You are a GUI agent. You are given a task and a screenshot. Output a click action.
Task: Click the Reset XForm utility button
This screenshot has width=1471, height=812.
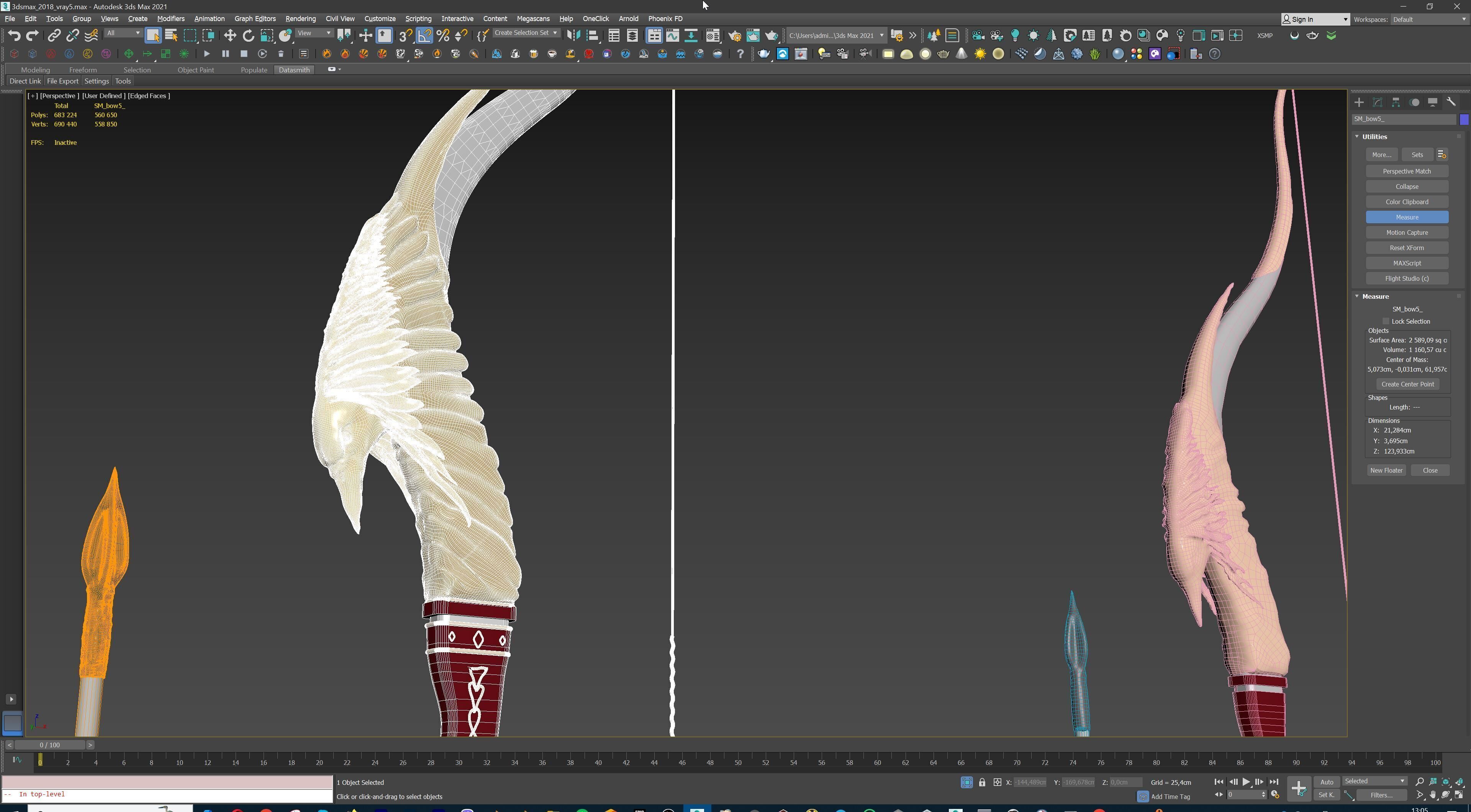pyautogui.click(x=1407, y=248)
